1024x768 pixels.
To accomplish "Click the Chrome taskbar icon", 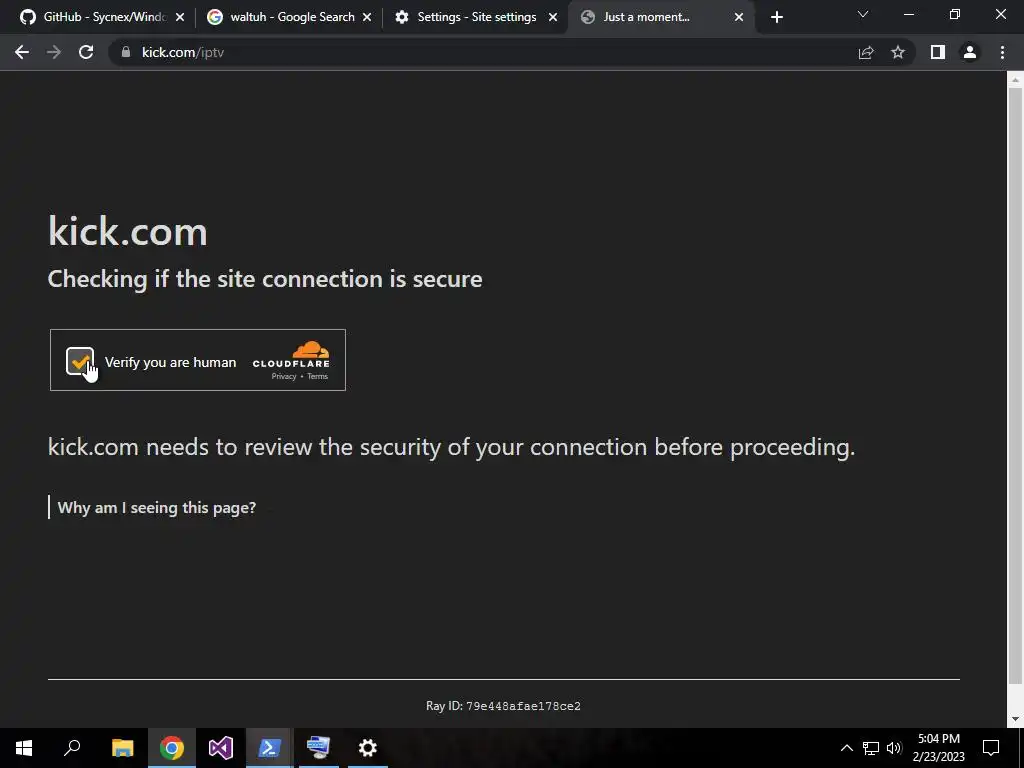I will pyautogui.click(x=172, y=748).
